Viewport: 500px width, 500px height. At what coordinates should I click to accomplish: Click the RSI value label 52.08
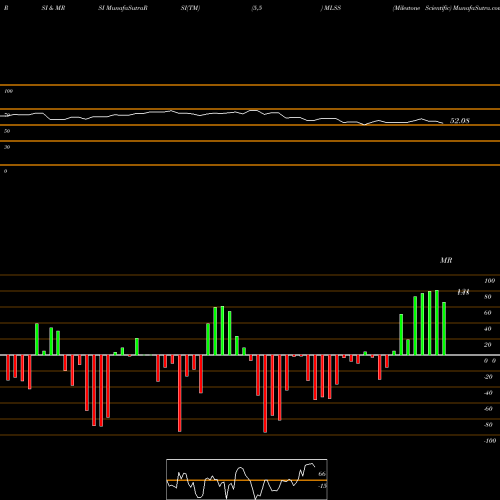(460, 121)
